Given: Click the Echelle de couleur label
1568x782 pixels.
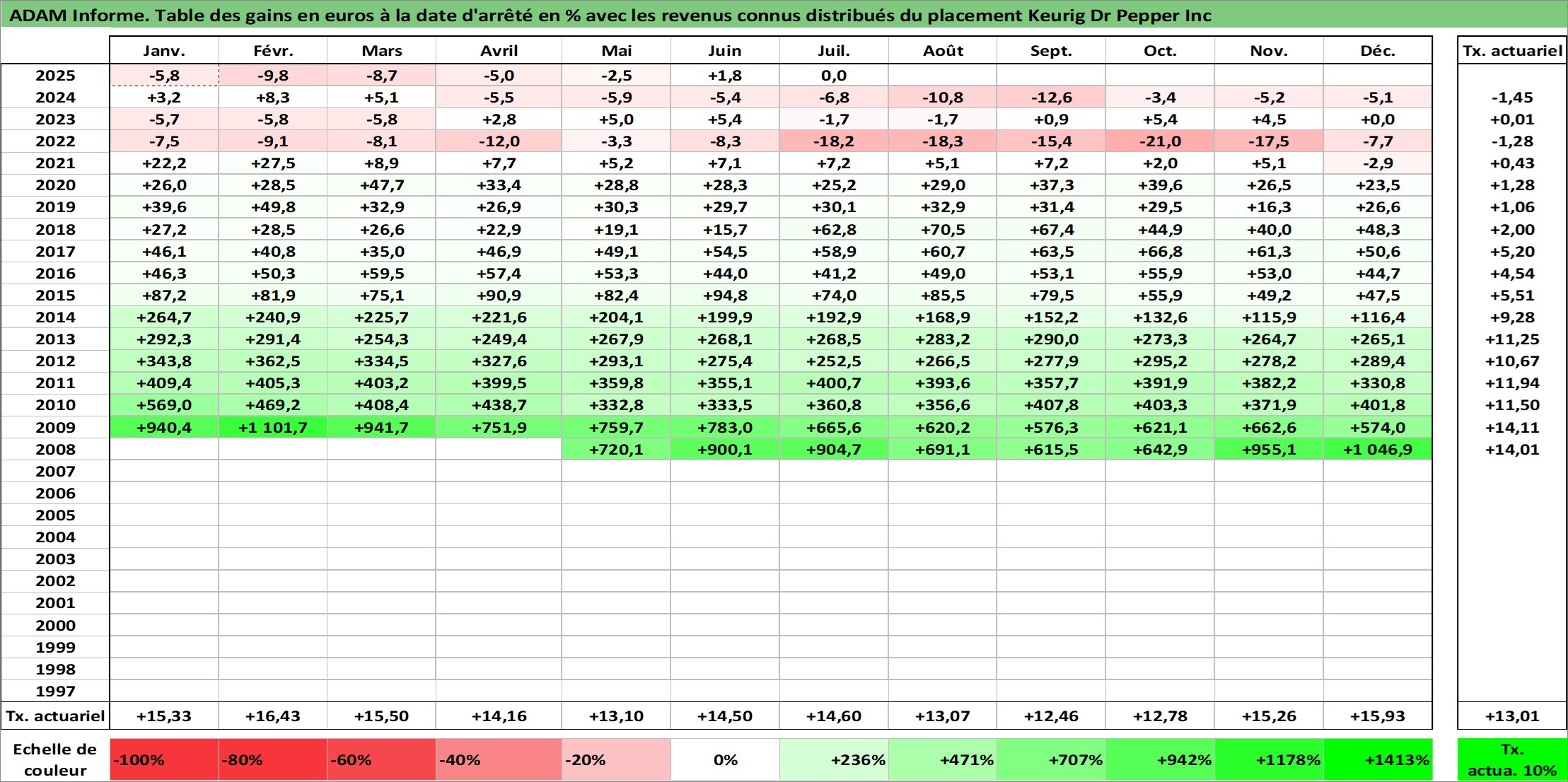Looking at the screenshot, I should (x=55, y=760).
